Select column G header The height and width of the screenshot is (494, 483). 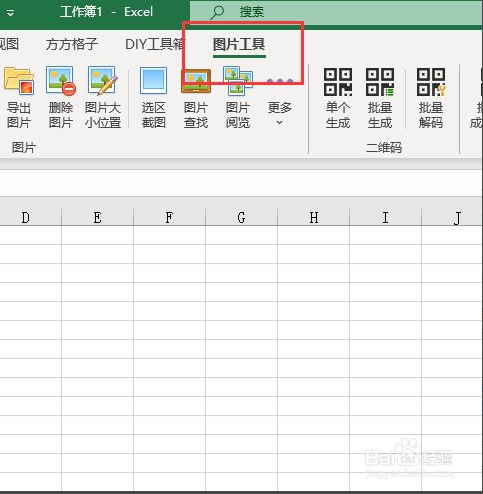(x=241, y=217)
